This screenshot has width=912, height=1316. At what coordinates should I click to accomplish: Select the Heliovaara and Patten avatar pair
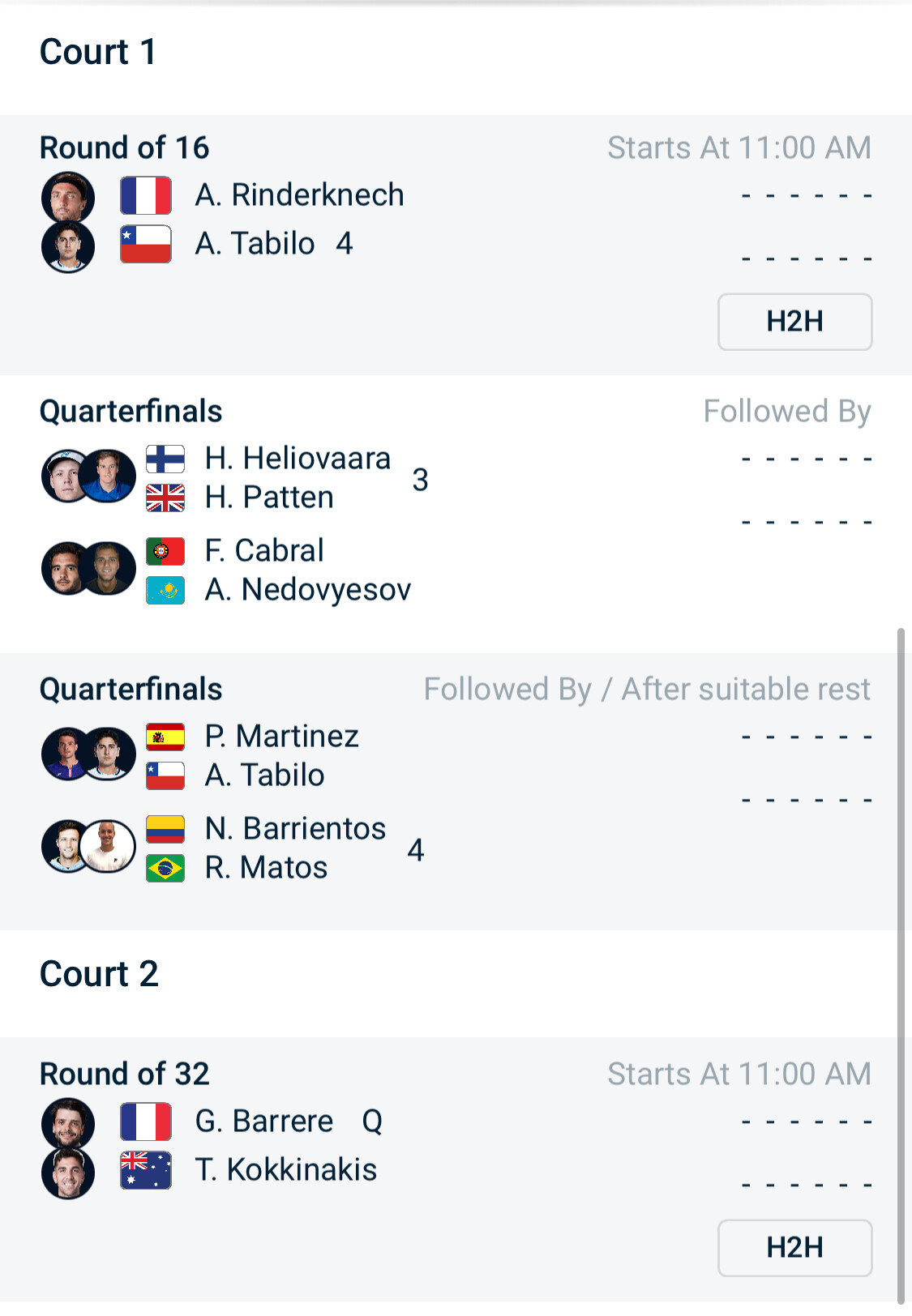(x=88, y=476)
